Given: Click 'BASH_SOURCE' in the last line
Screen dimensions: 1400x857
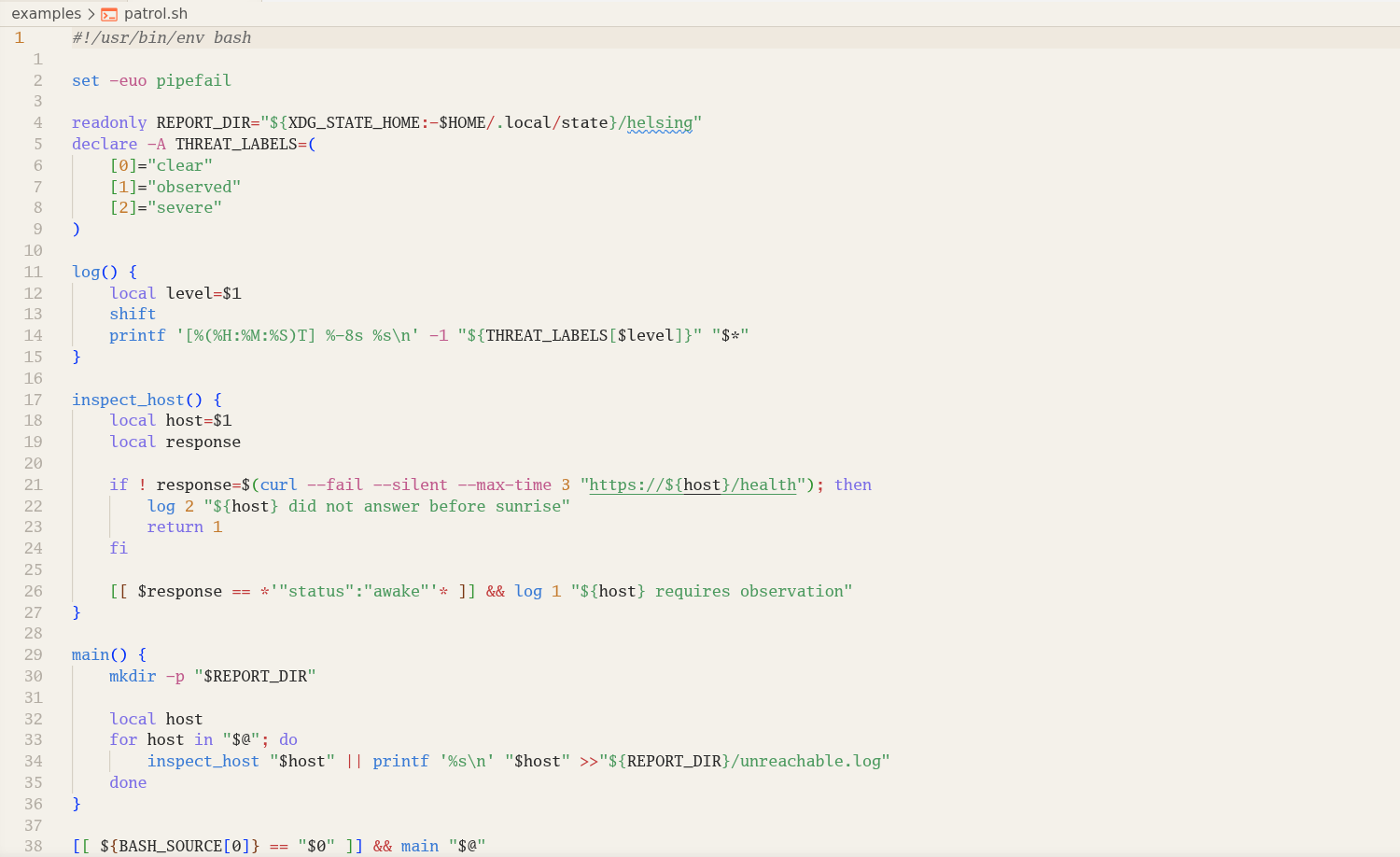Looking at the screenshot, I should click(x=171, y=846).
